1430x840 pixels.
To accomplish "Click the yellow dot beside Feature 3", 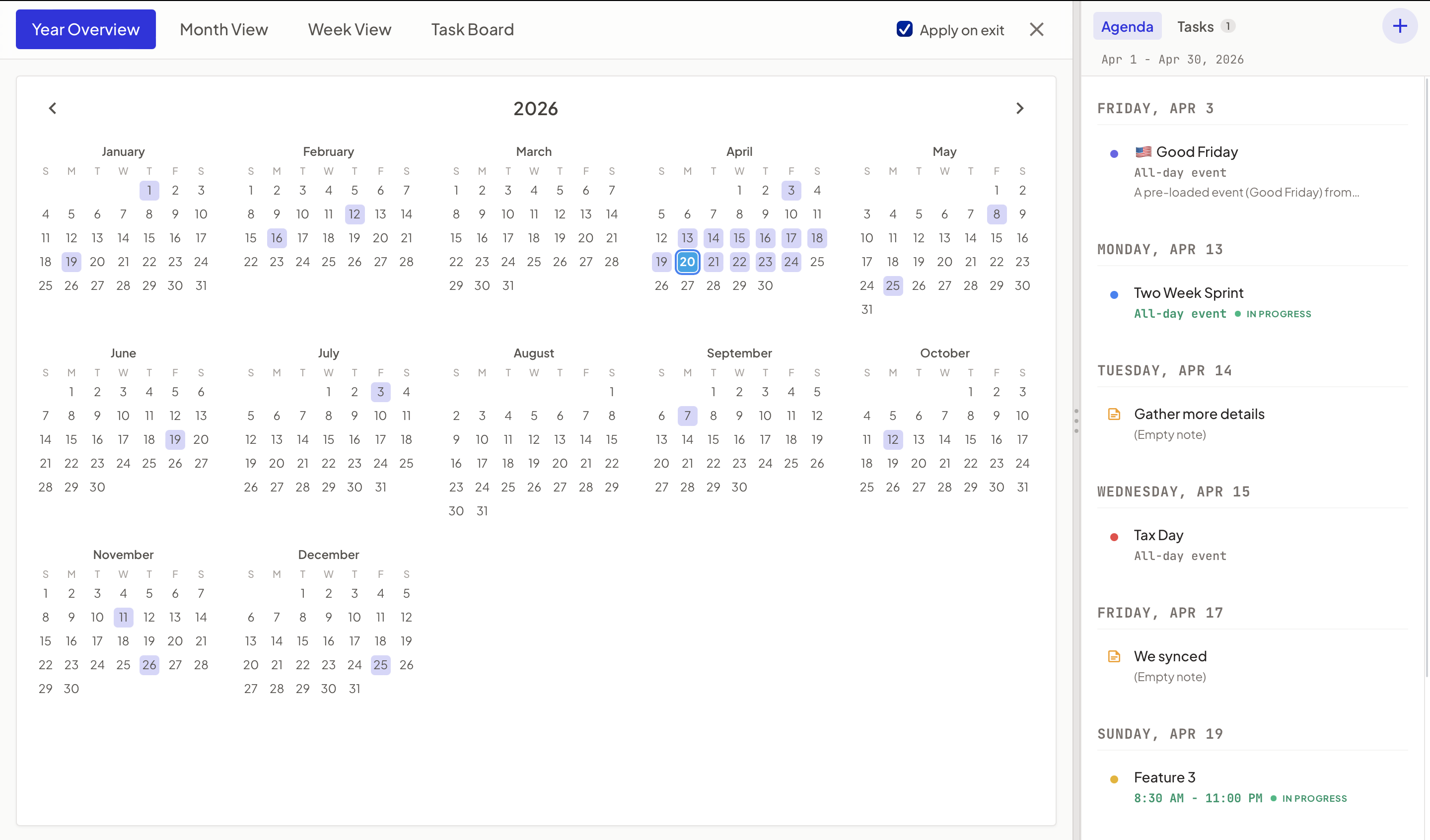I will [1114, 779].
